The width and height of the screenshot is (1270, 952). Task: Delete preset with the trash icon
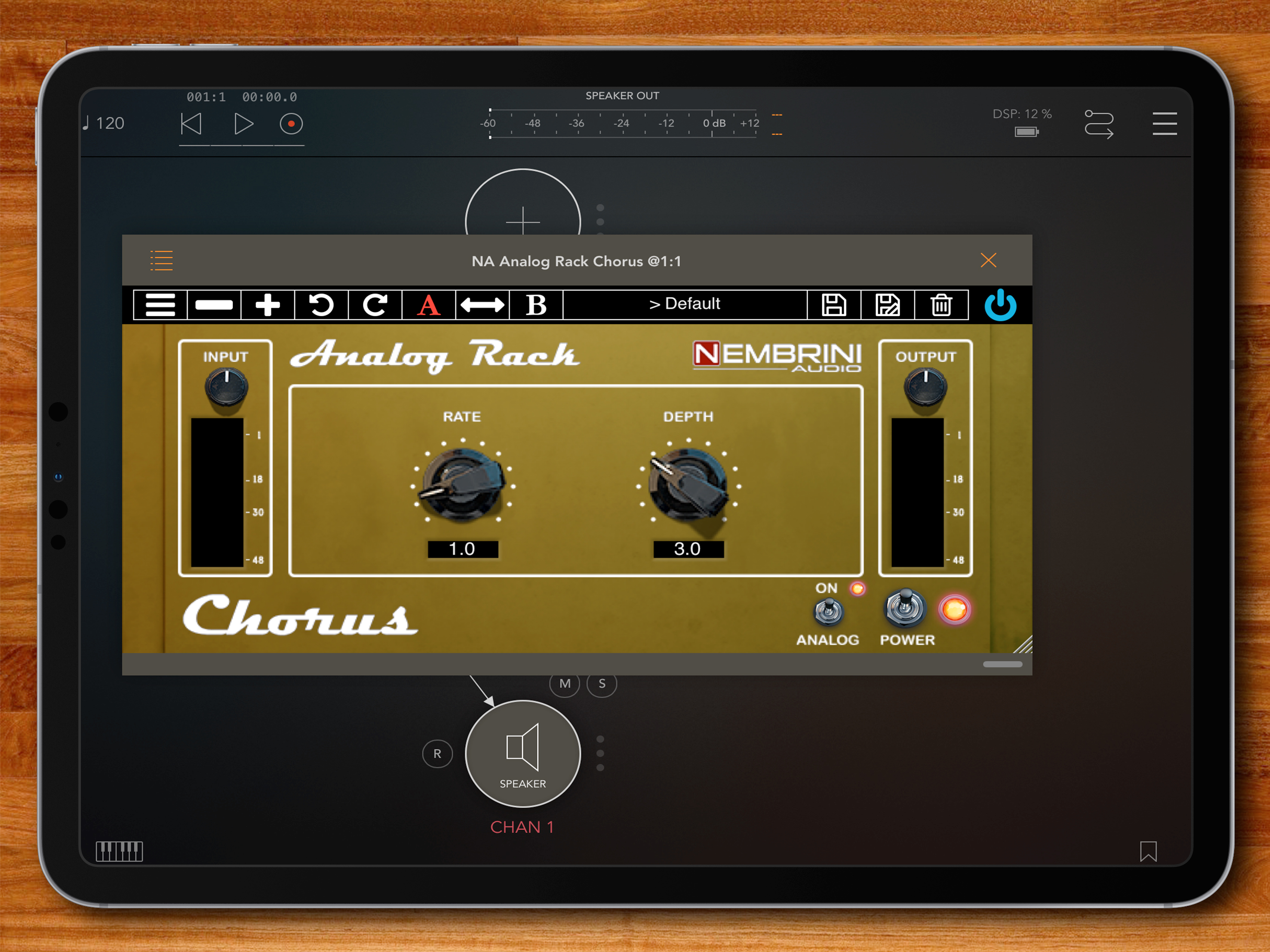[x=941, y=304]
